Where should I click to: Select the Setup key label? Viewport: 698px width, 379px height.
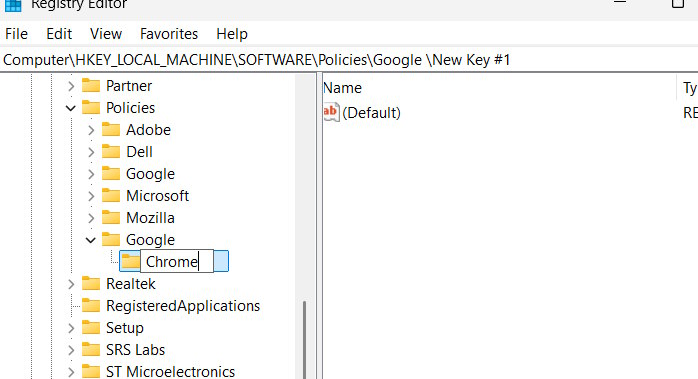pyautogui.click(x=125, y=328)
